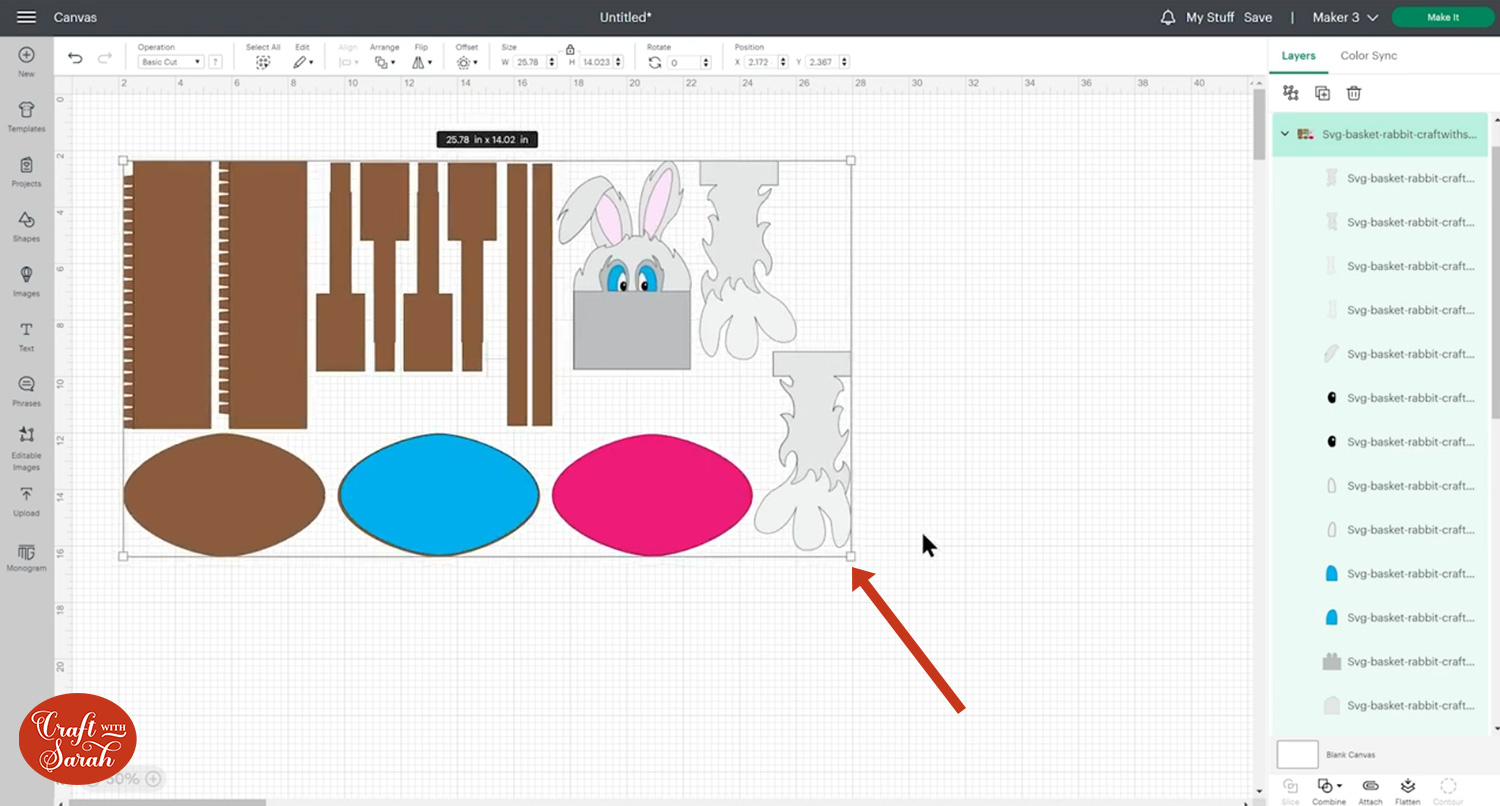Expand the Maker 3 machine dropdown
Image resolution: width=1500 pixels, height=806 pixels.
pos(1345,18)
